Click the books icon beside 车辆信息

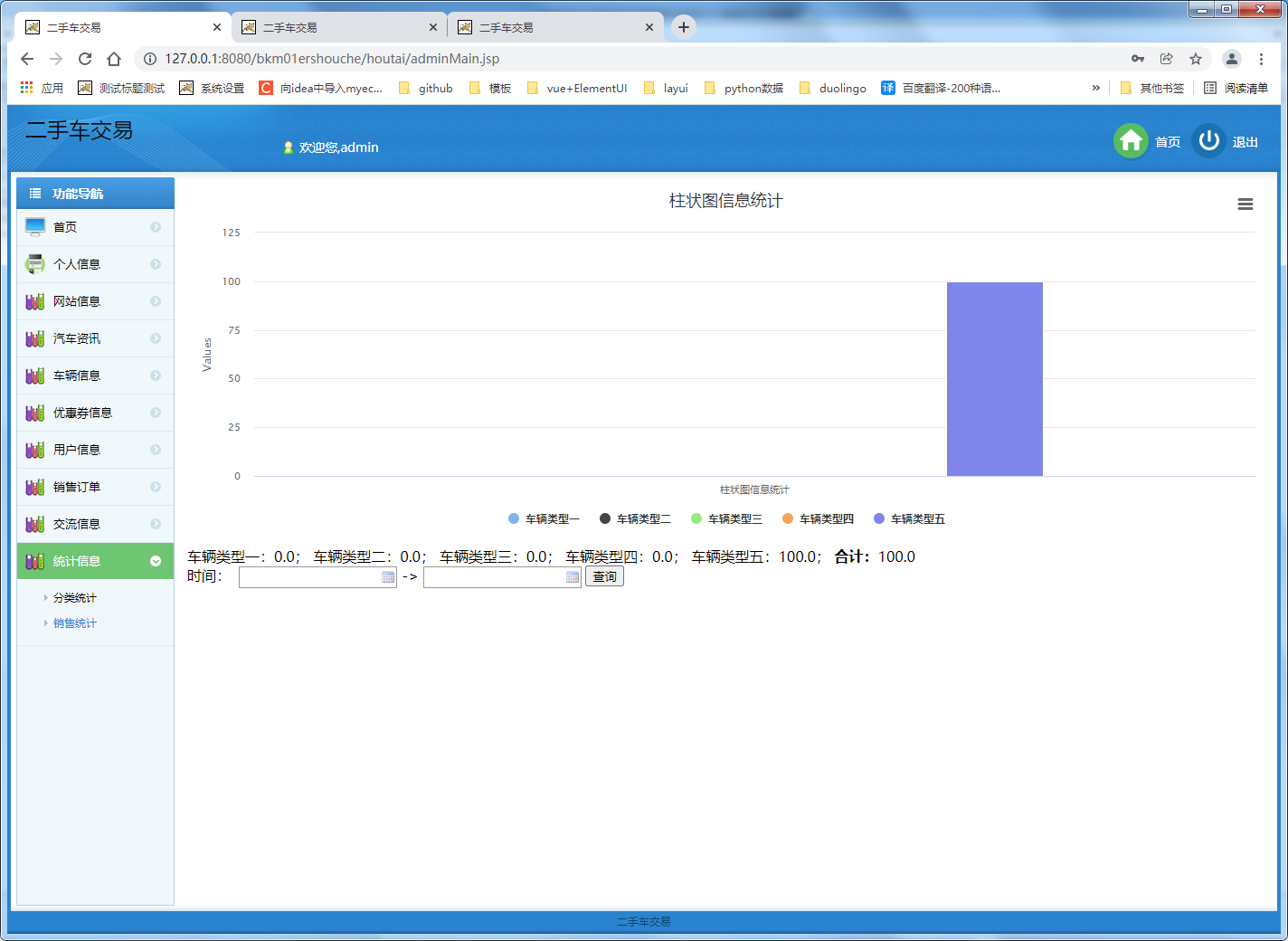point(35,375)
